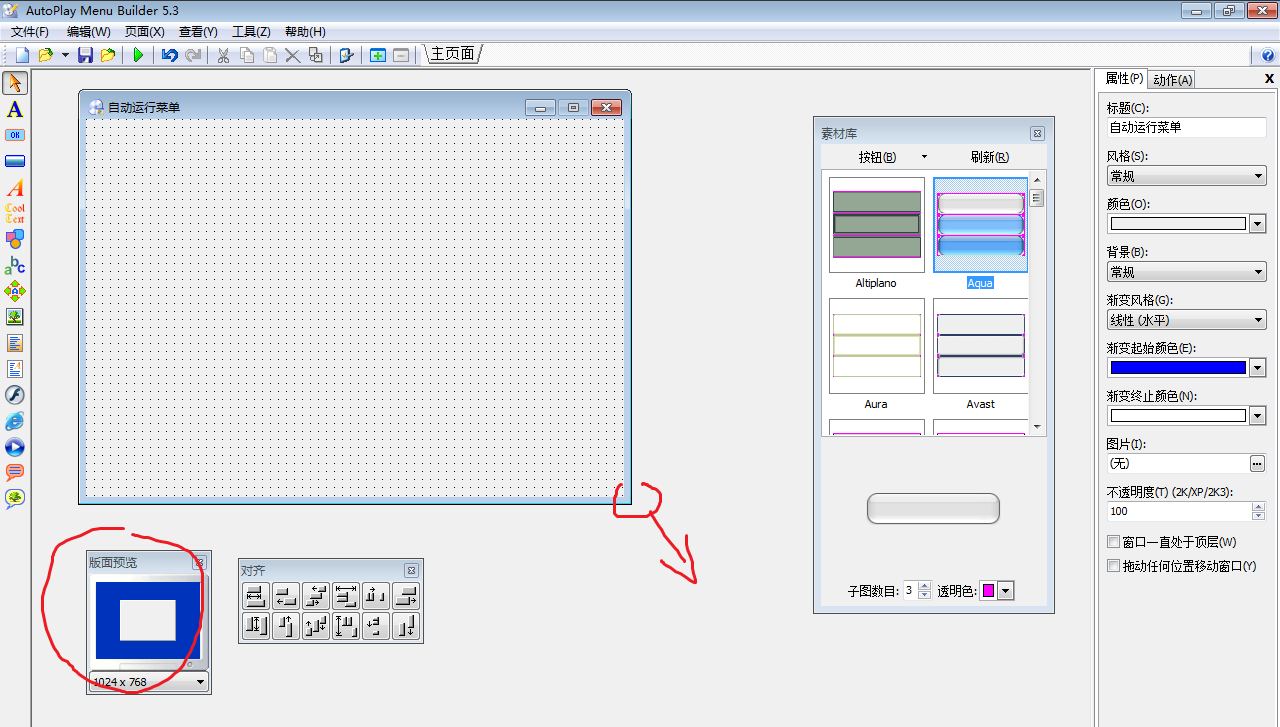Open the 风格(S) dropdown
This screenshot has width=1280, height=727.
pyautogui.click(x=1186, y=176)
